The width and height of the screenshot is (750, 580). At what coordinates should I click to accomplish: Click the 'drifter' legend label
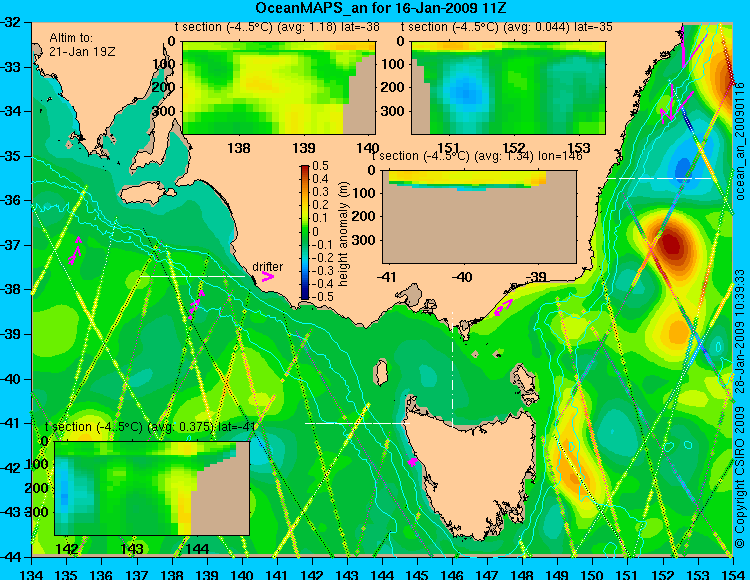[267, 267]
